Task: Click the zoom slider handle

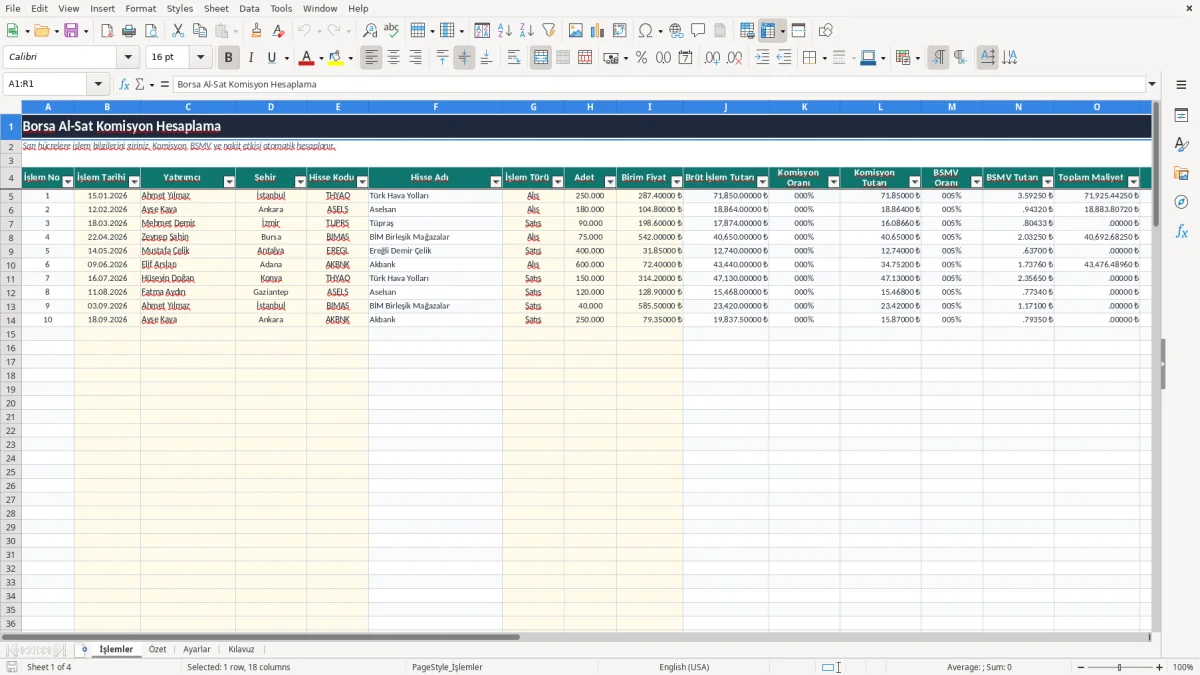Action: pyautogui.click(x=1120, y=667)
